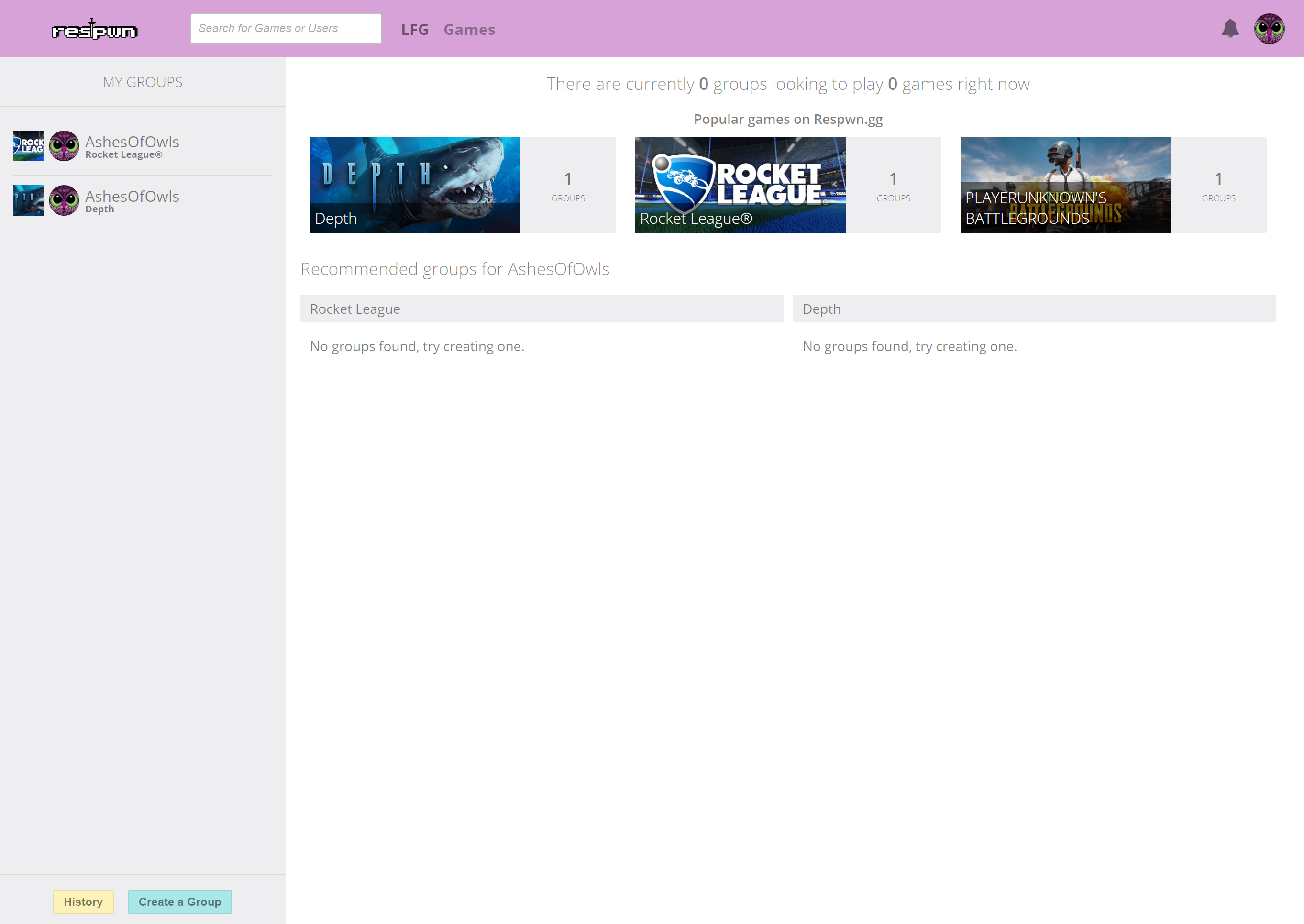This screenshot has width=1304, height=924.
Task: Go to the LFG menu item
Action: tap(414, 30)
